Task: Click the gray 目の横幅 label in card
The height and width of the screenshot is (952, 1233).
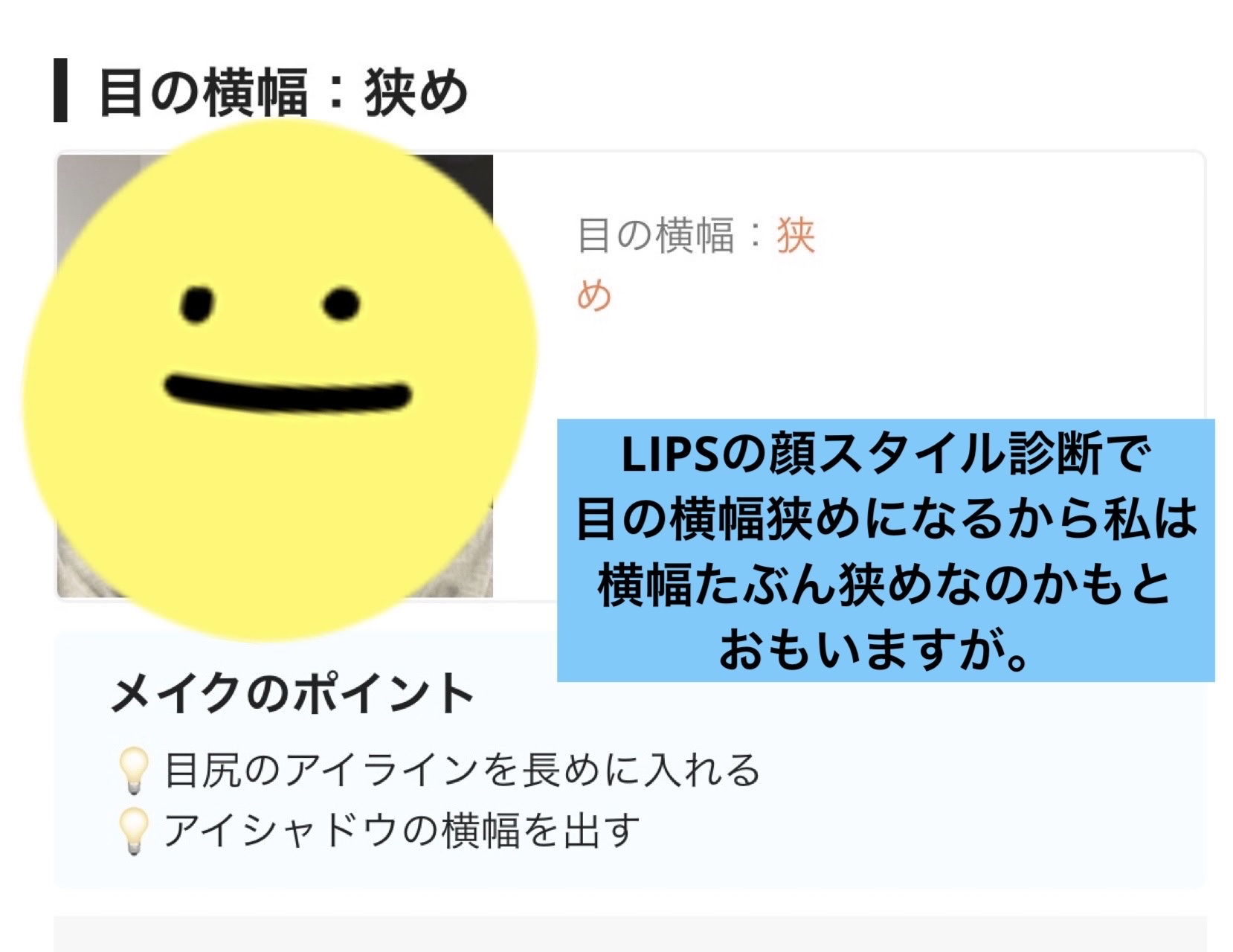Action: [656, 236]
